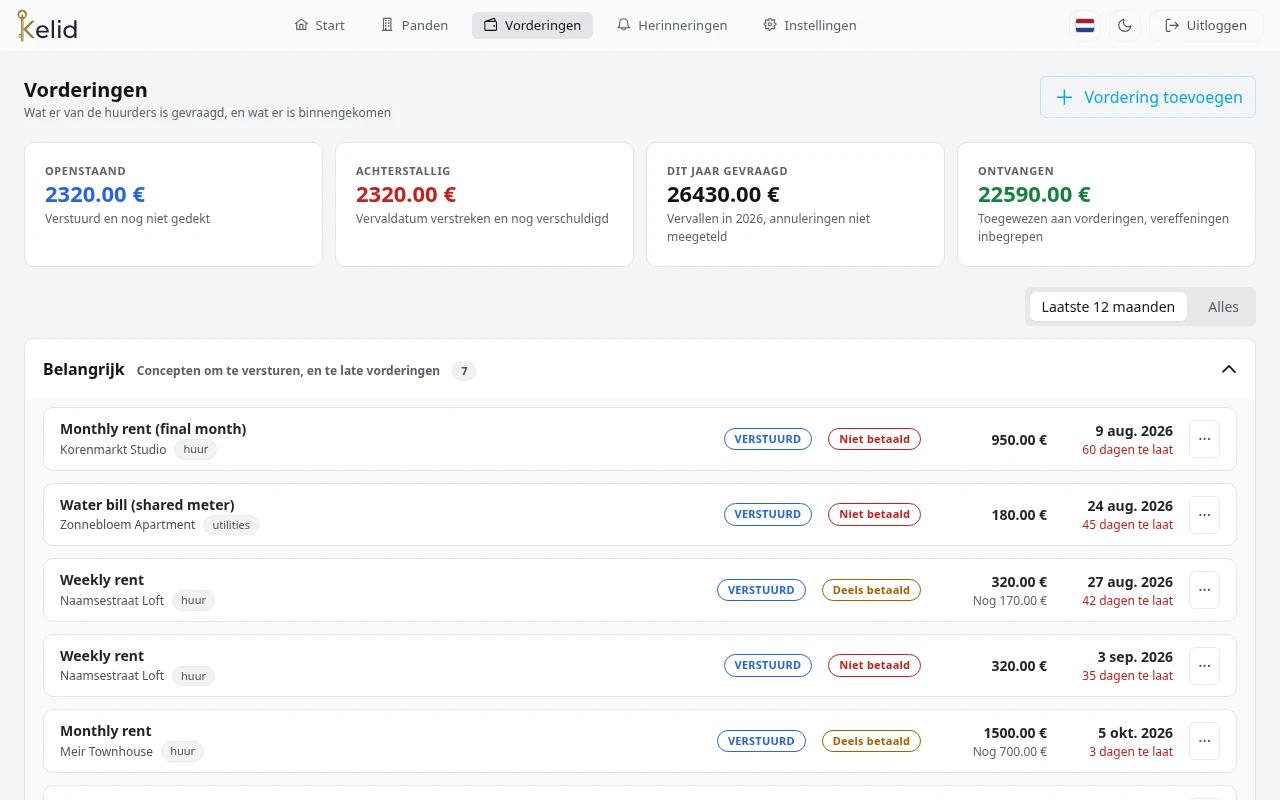Select the Vorderingen tab
The width and height of the screenshot is (1280, 800).
pyautogui.click(x=532, y=25)
